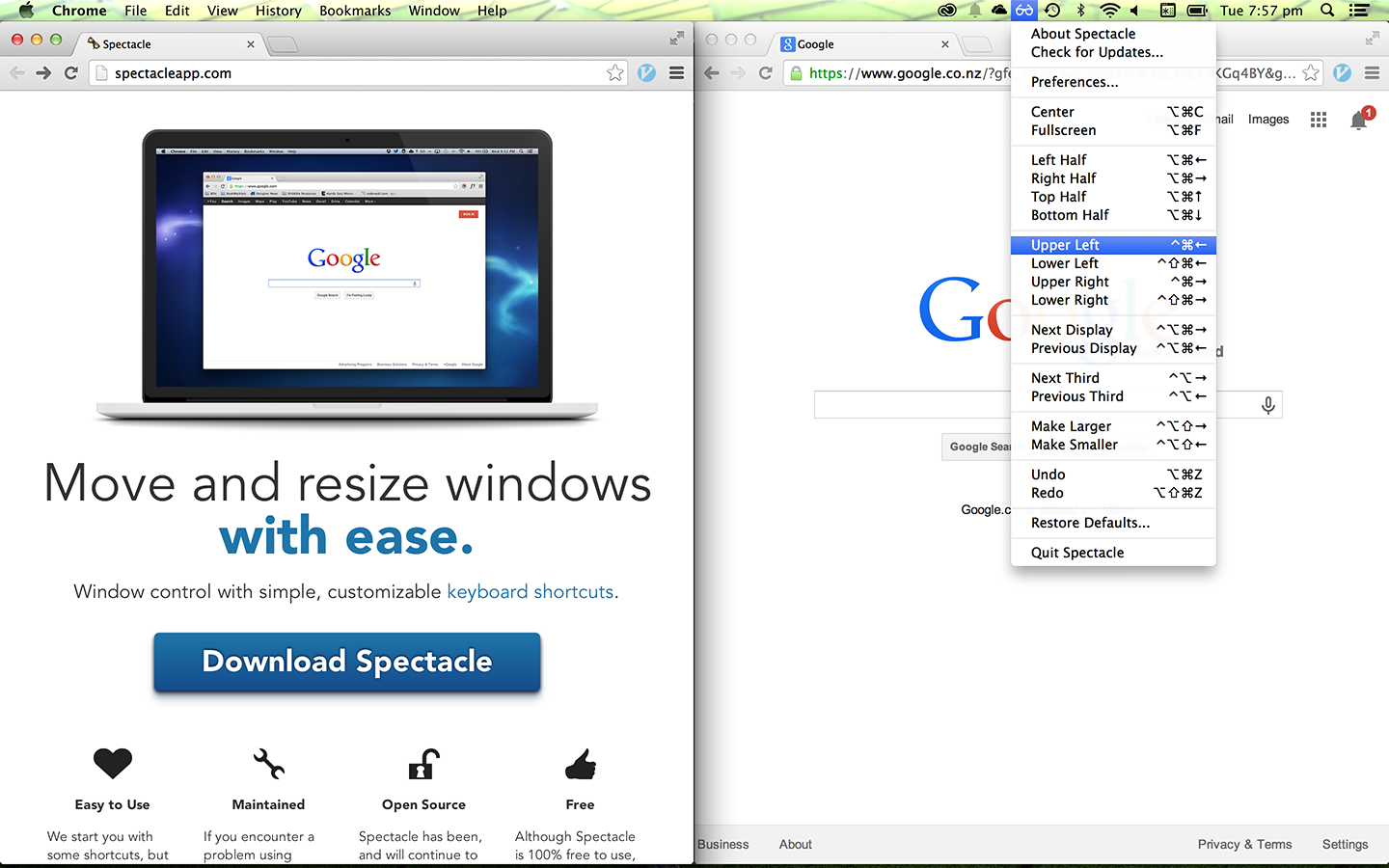Click About Spectacle menu item
The height and width of the screenshot is (868, 1389).
pos(1113,34)
